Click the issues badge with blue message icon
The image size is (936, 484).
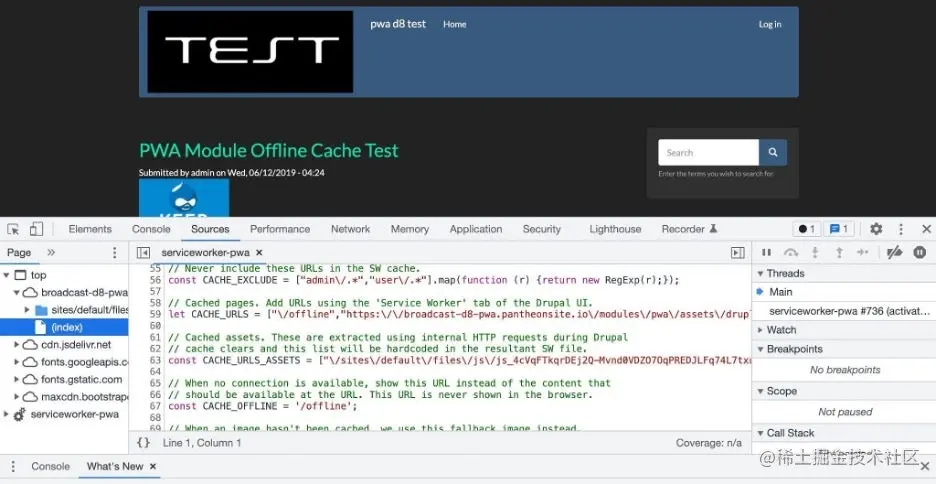839,229
